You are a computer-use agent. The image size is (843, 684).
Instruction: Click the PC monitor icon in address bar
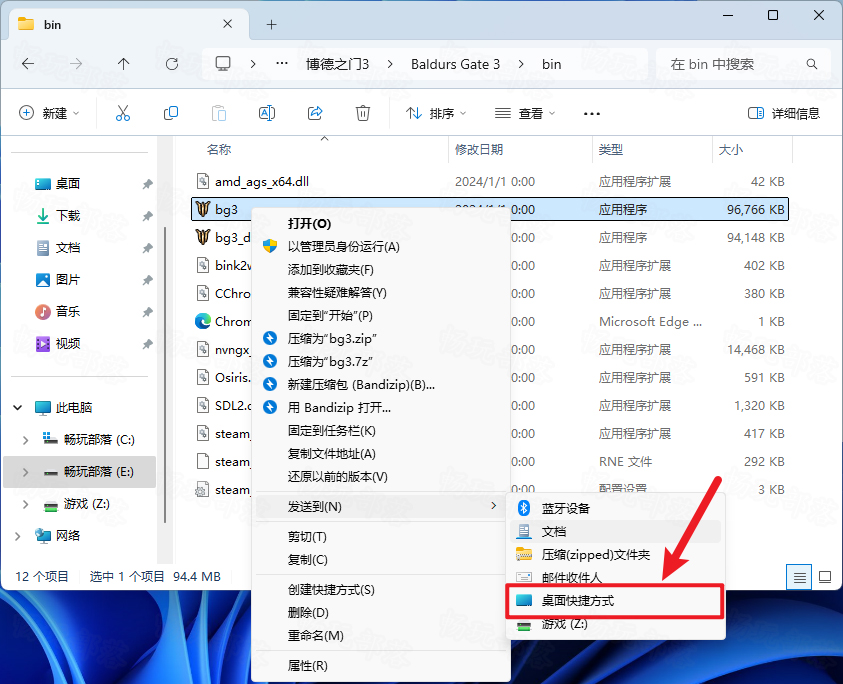(223, 64)
